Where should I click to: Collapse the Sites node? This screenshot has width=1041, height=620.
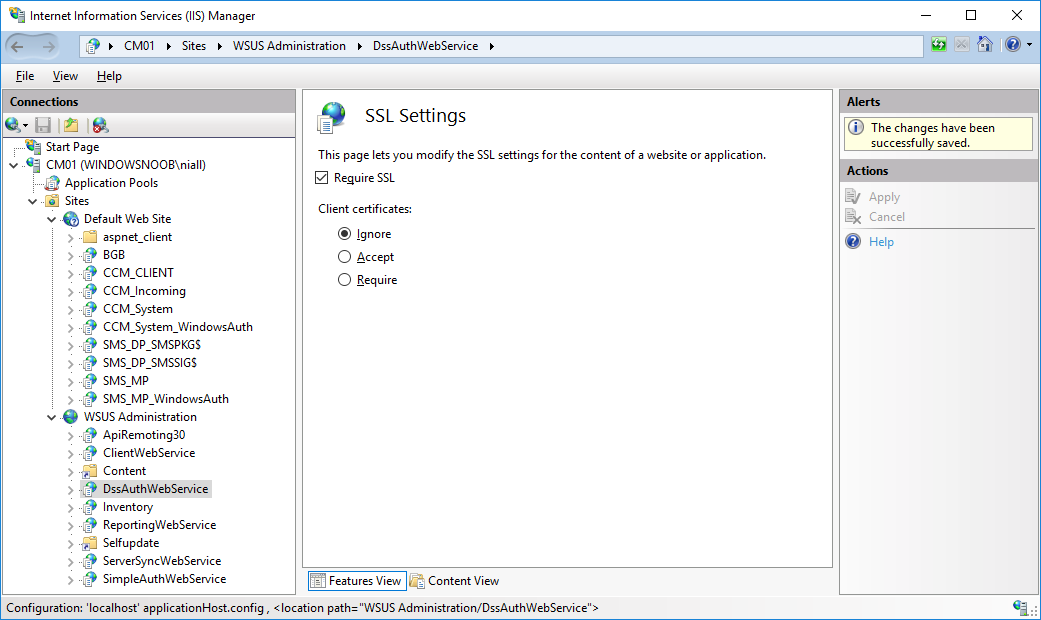[x=33, y=200]
